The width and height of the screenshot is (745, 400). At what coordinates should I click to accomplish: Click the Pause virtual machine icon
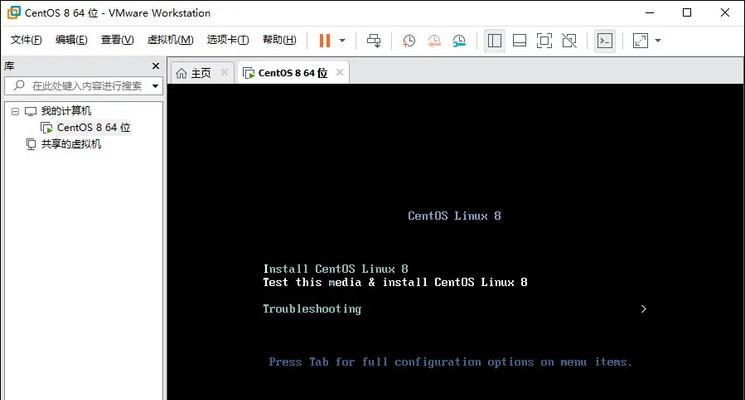click(325, 40)
